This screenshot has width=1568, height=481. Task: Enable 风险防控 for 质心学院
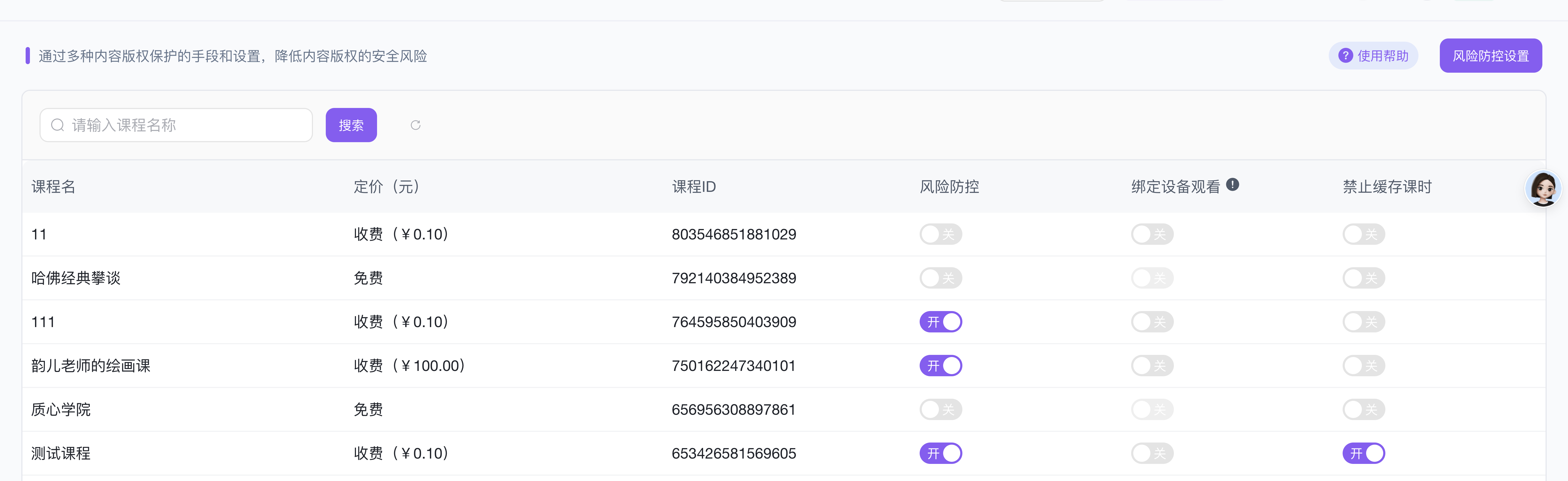pos(940,410)
